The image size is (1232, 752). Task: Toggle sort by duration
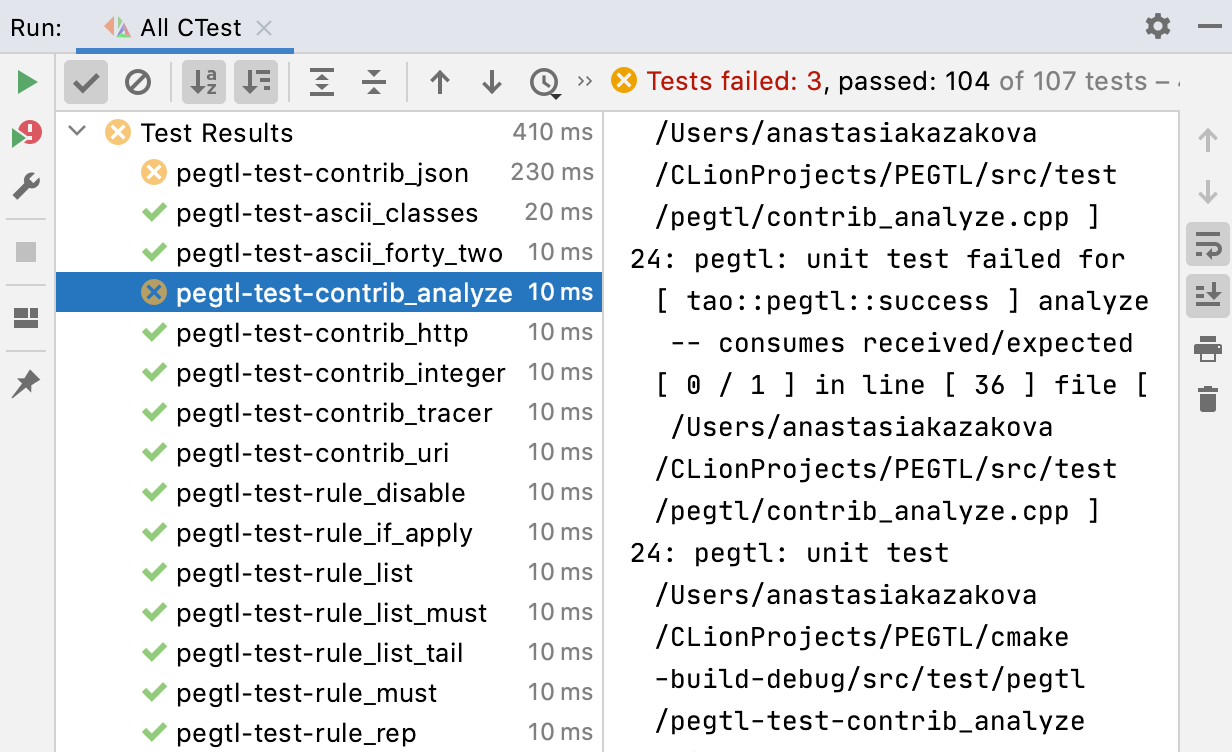click(x=256, y=82)
